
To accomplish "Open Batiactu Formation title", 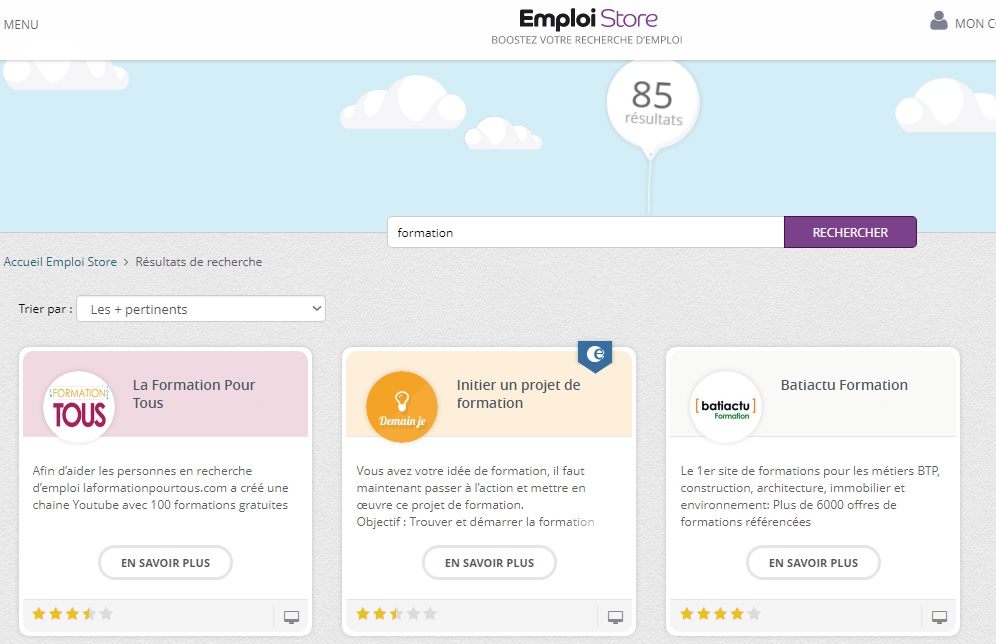I will coord(844,385).
